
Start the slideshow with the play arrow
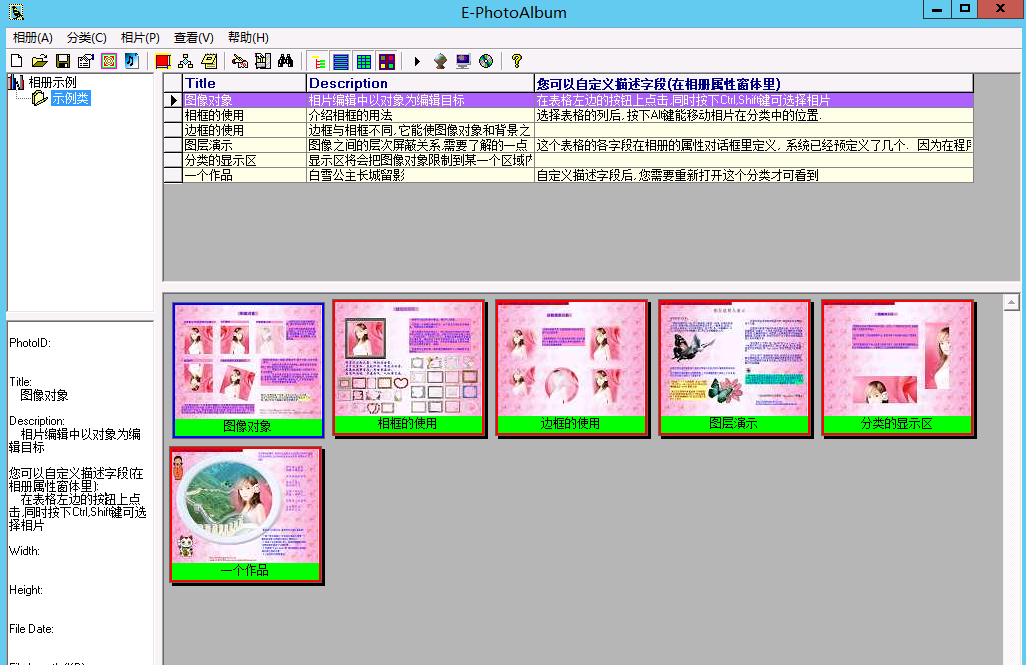click(417, 61)
